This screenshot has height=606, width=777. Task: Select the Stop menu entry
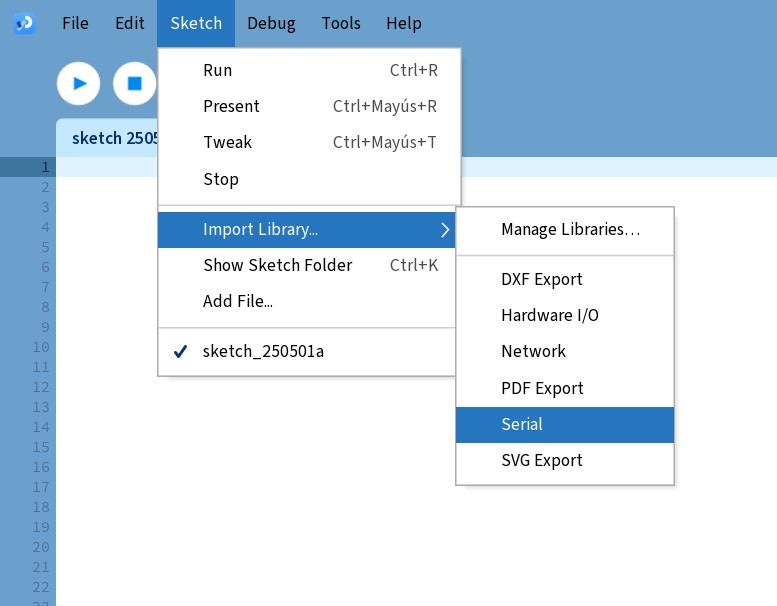coord(309,179)
